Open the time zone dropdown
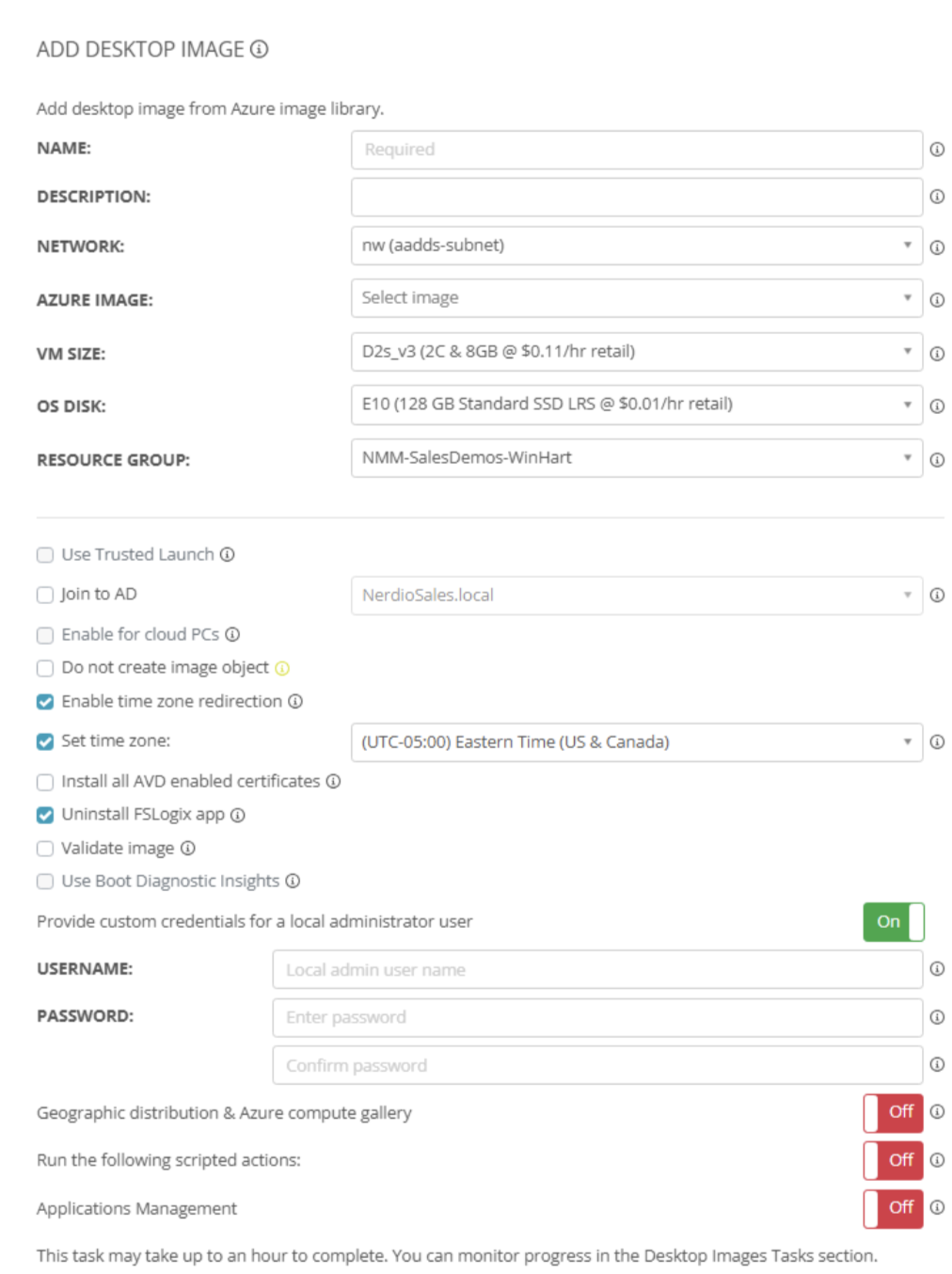 pyautogui.click(x=636, y=742)
